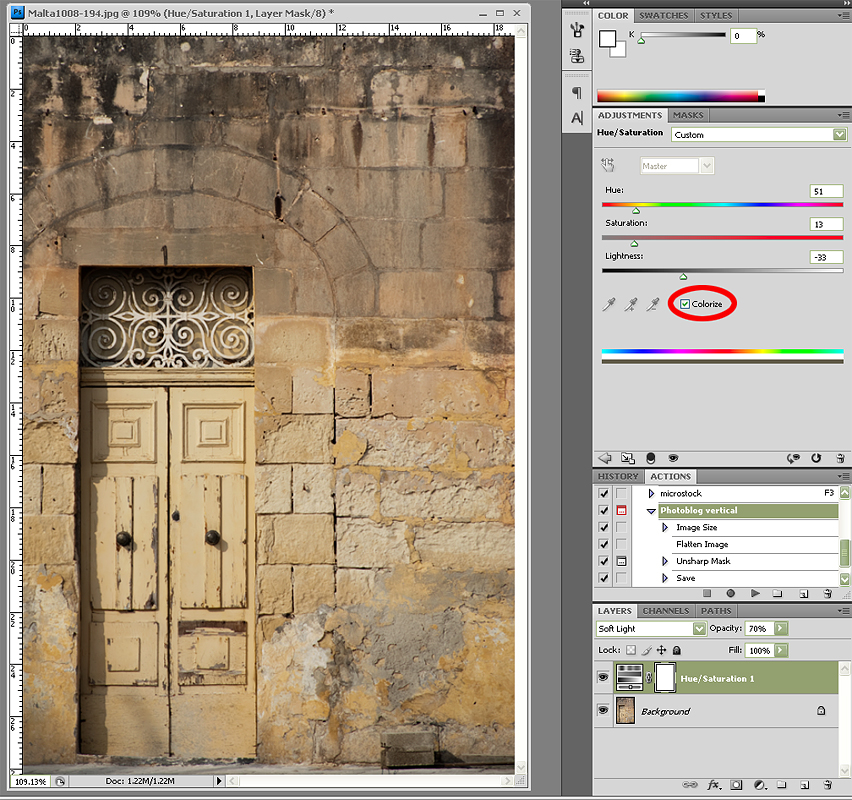
Task: Switch to the Channels tab
Action: pos(666,611)
